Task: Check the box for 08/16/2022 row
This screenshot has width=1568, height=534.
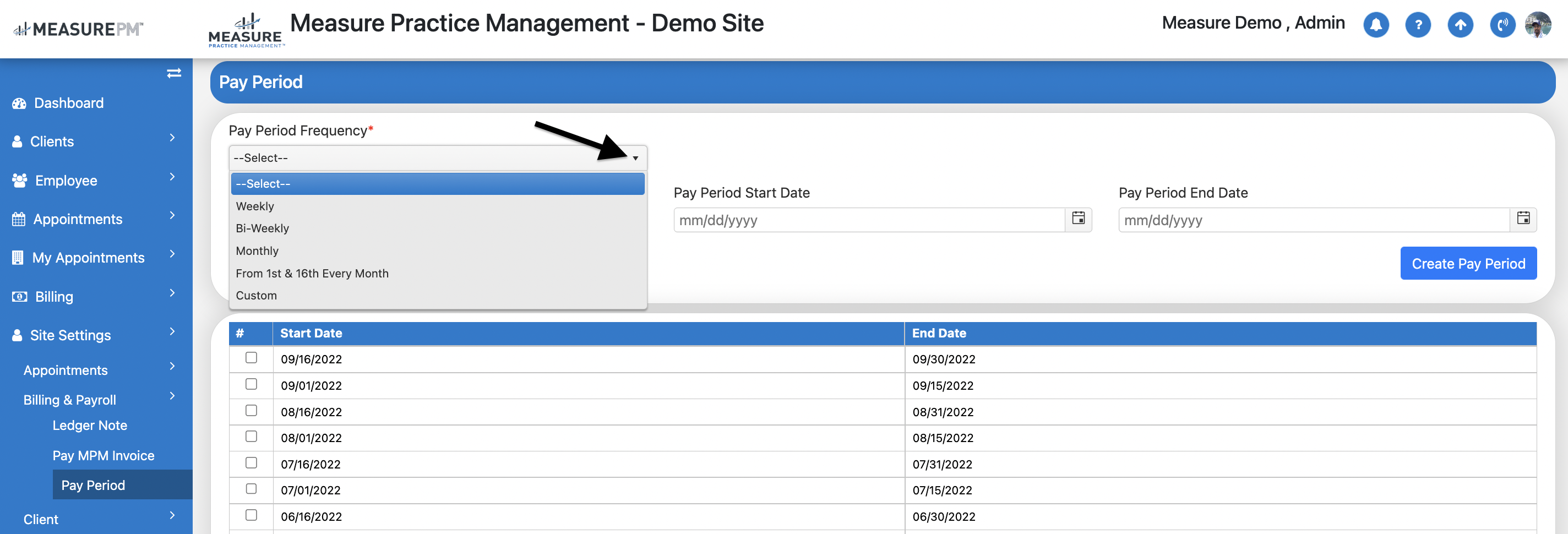Action: (251, 410)
